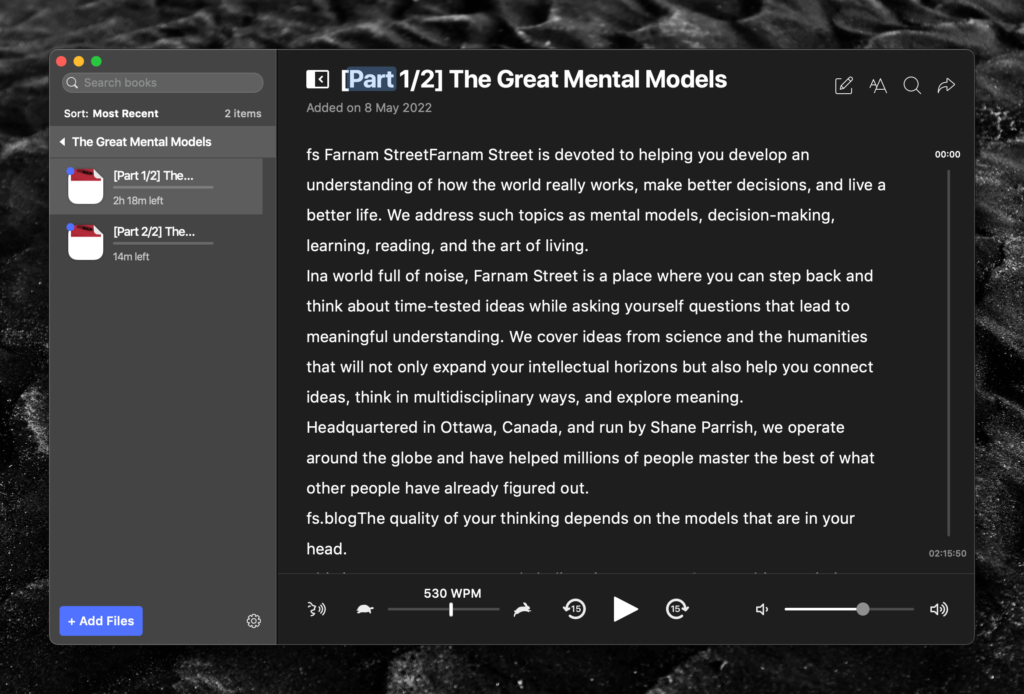Raise volume with the loud speaker icon
The height and width of the screenshot is (694, 1024).
tap(939, 609)
